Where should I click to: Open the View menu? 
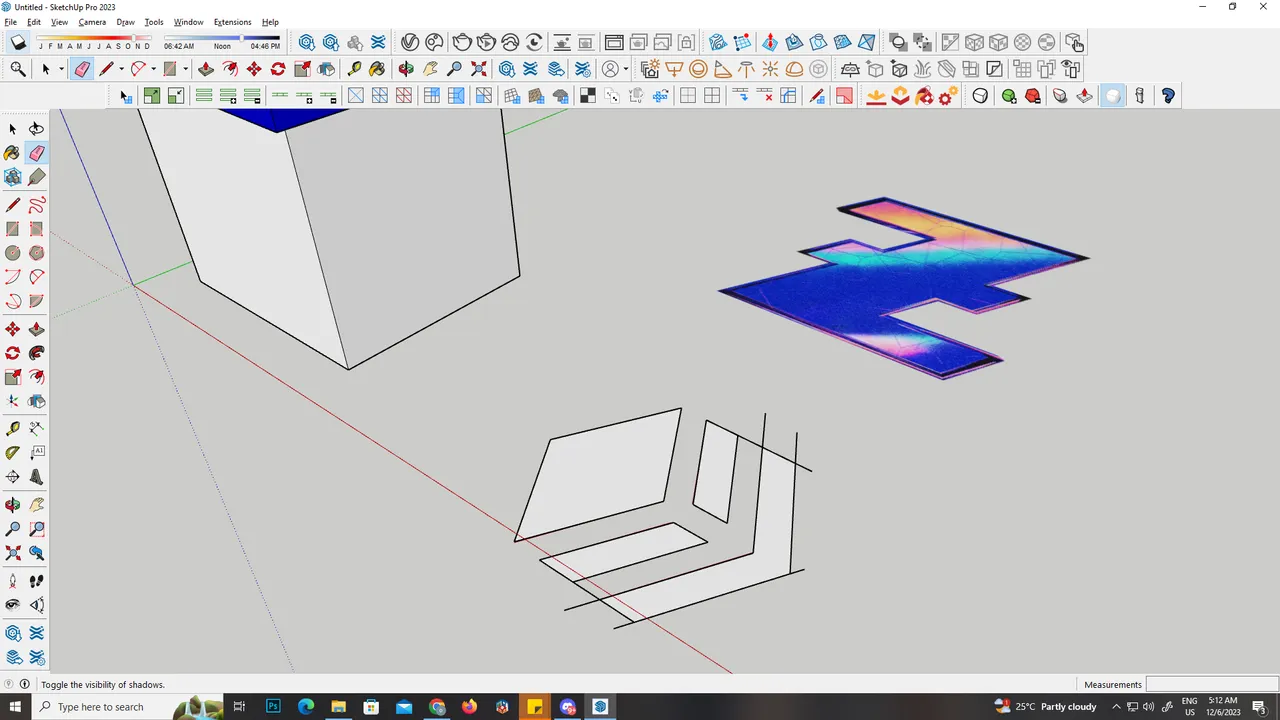pyautogui.click(x=59, y=22)
